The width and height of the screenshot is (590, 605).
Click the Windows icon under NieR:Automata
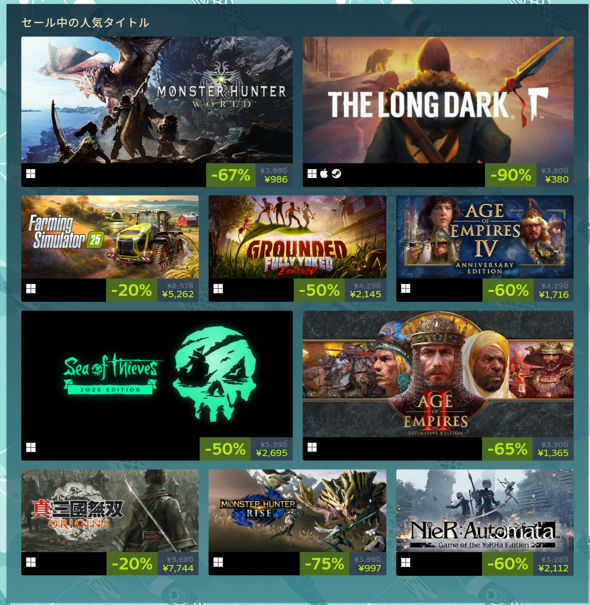[x=406, y=563]
